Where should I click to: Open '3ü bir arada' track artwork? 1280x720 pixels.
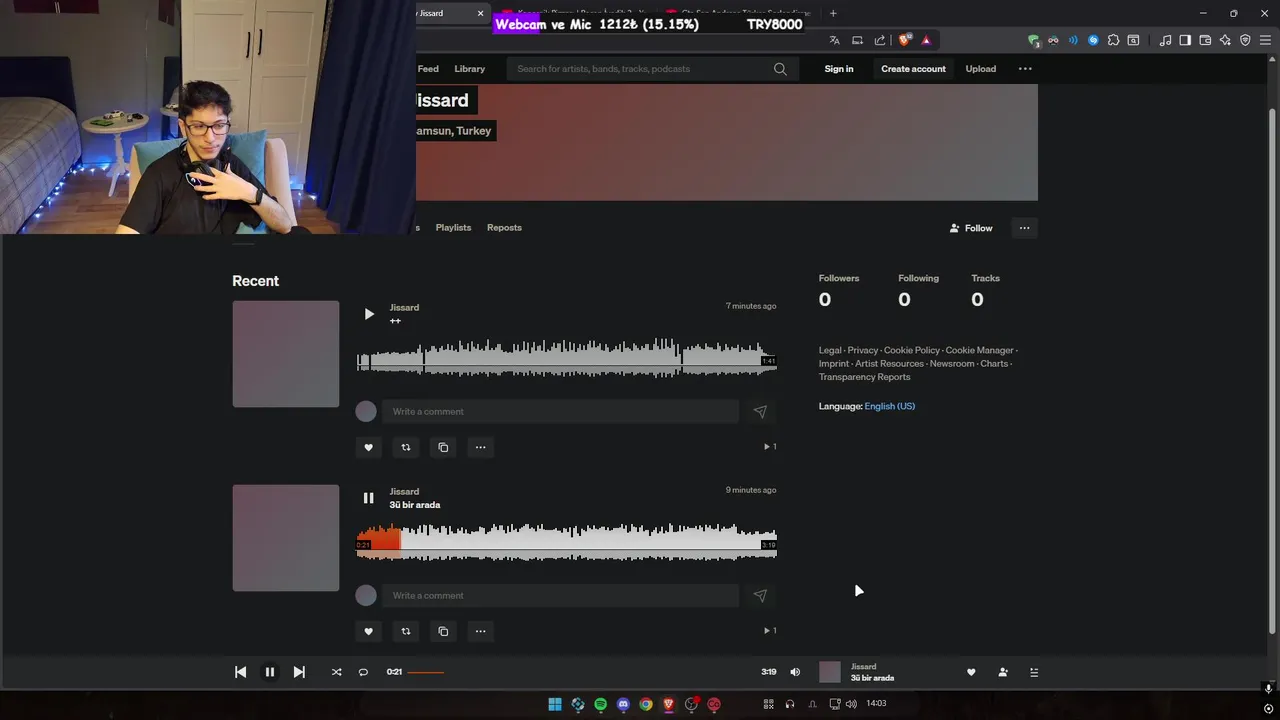point(286,538)
